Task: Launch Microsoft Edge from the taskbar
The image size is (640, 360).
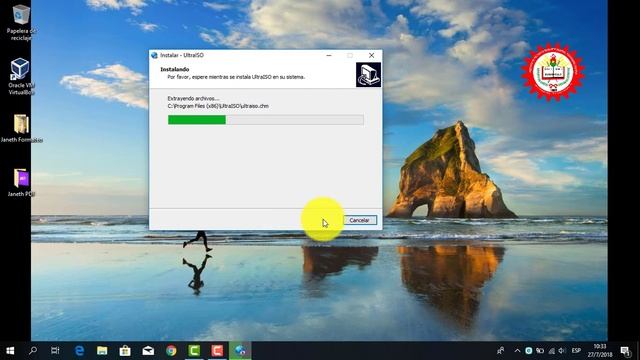Action: coord(79,351)
